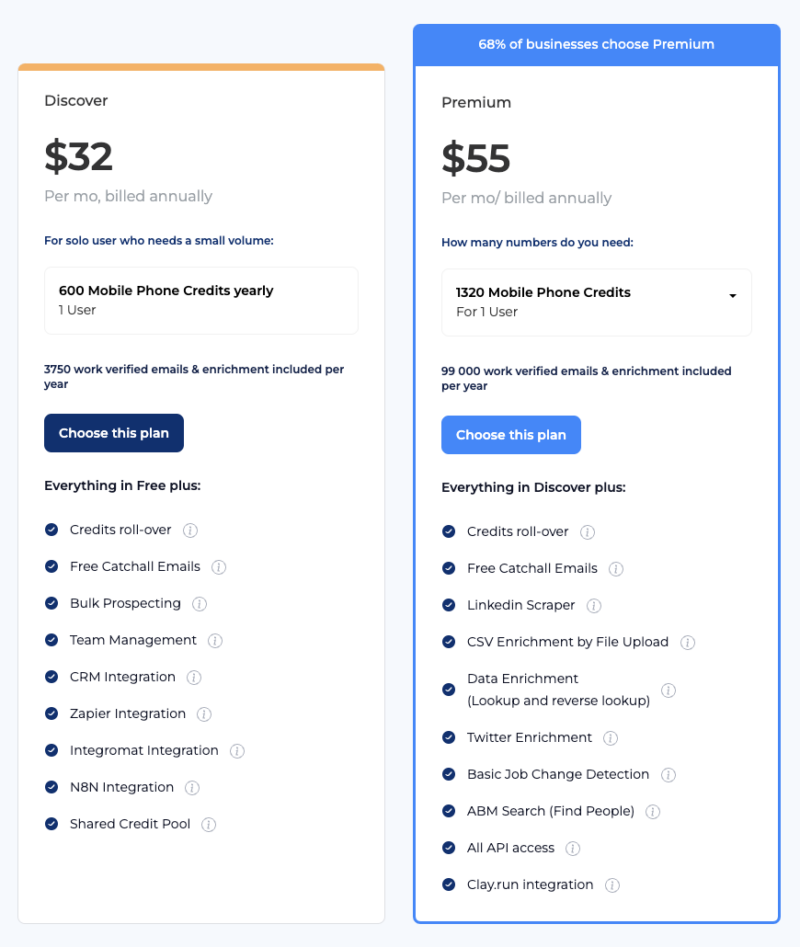Screen dimensions: 800x947
Task: Click info icon beside Shared Credit Pool
Action: pos(208,825)
